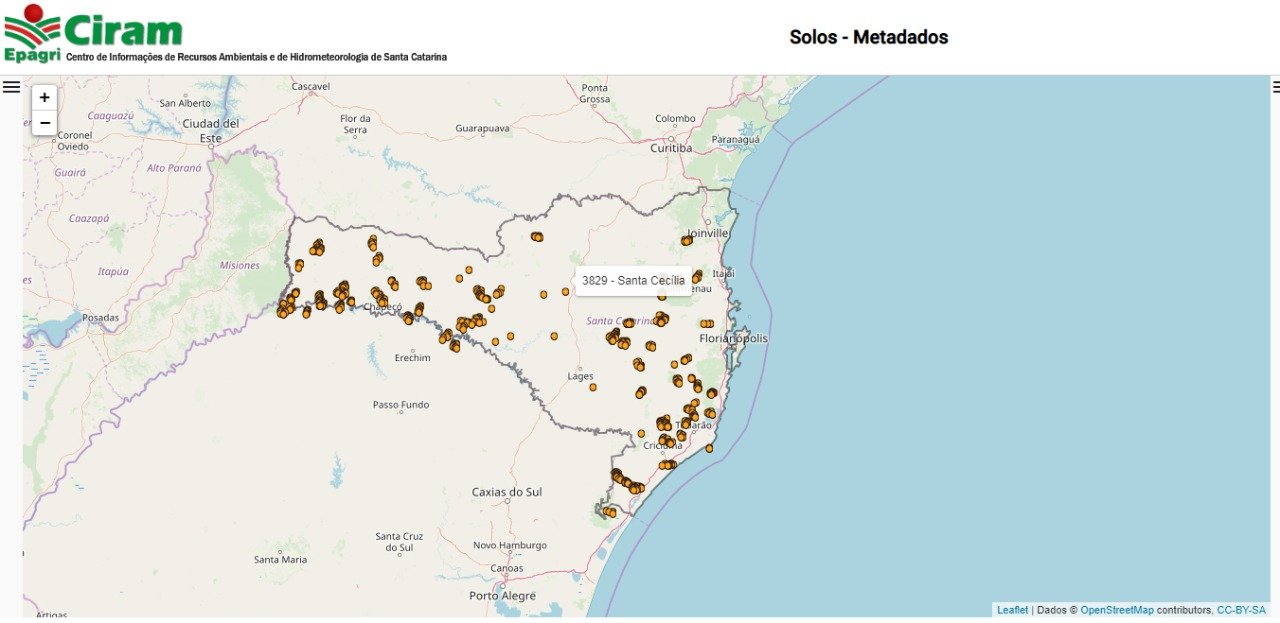Zoom out with the minus button
Viewport: 1280px width, 623px height.
tap(44, 123)
